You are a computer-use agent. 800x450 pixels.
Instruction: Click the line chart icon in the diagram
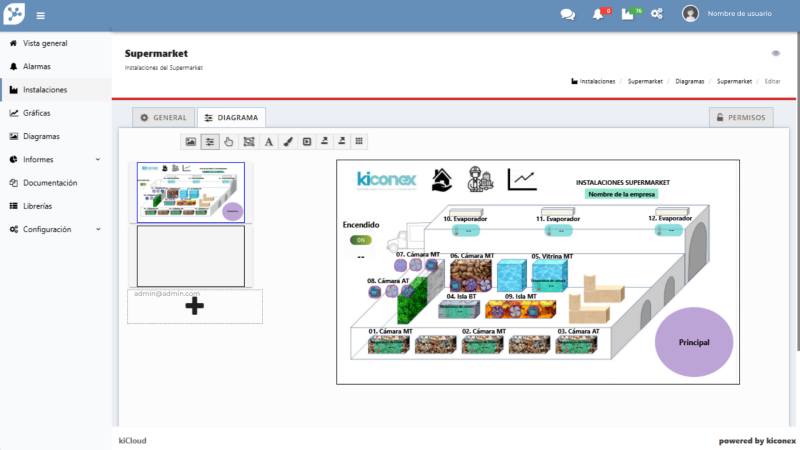522,180
